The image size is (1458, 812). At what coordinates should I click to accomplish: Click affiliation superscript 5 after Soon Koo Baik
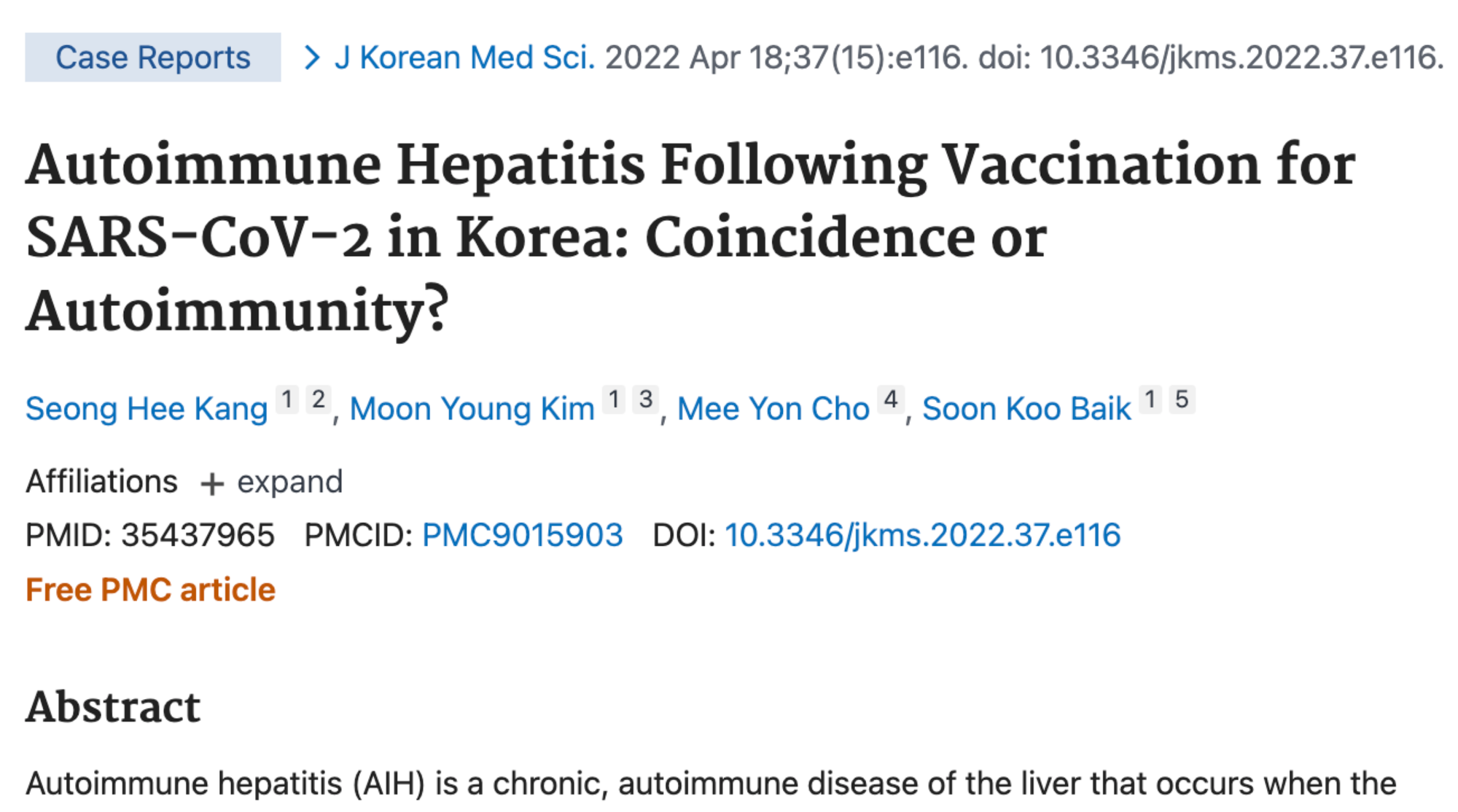pos(1182,399)
